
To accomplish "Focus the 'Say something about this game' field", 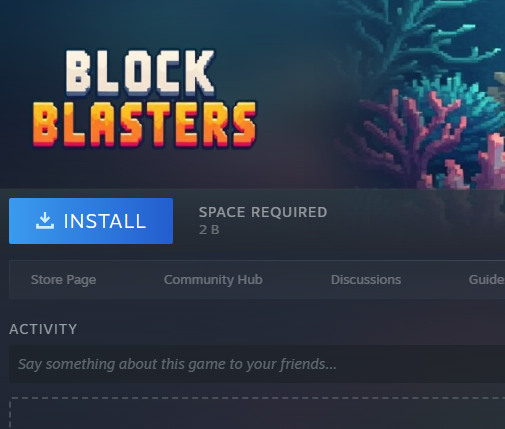I will coord(257,364).
